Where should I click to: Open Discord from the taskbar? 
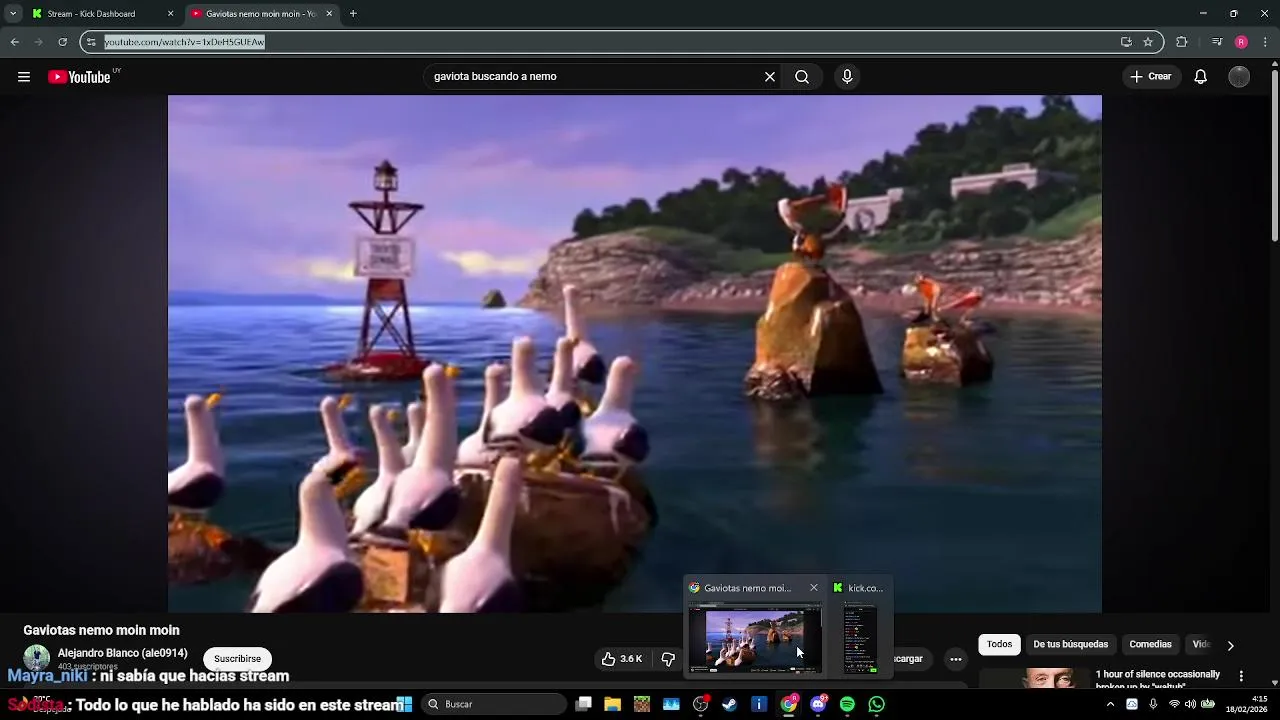point(818,704)
